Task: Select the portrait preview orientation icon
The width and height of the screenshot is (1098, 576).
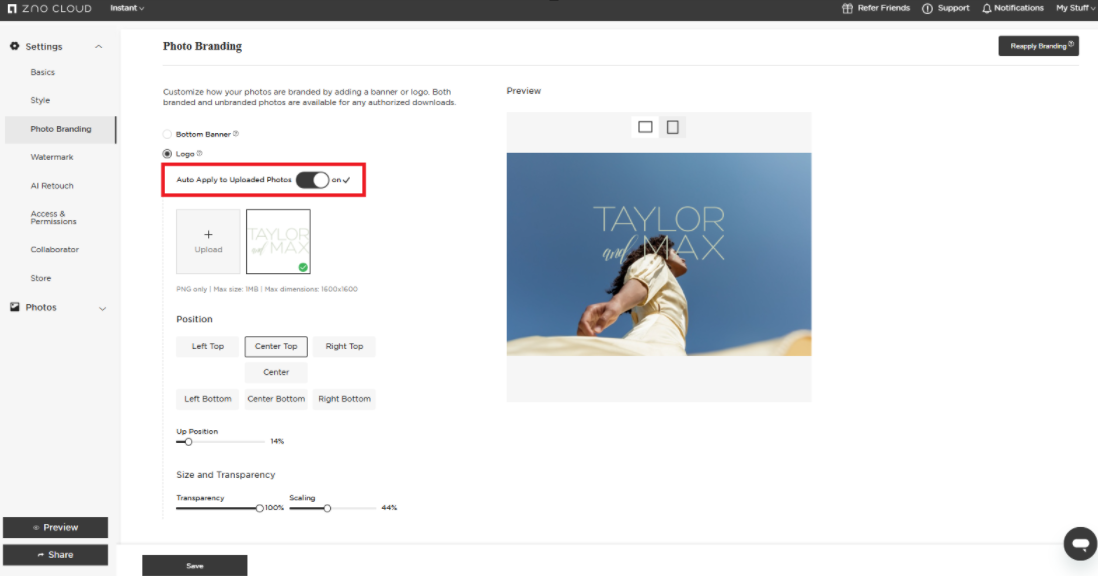Action: tap(673, 127)
